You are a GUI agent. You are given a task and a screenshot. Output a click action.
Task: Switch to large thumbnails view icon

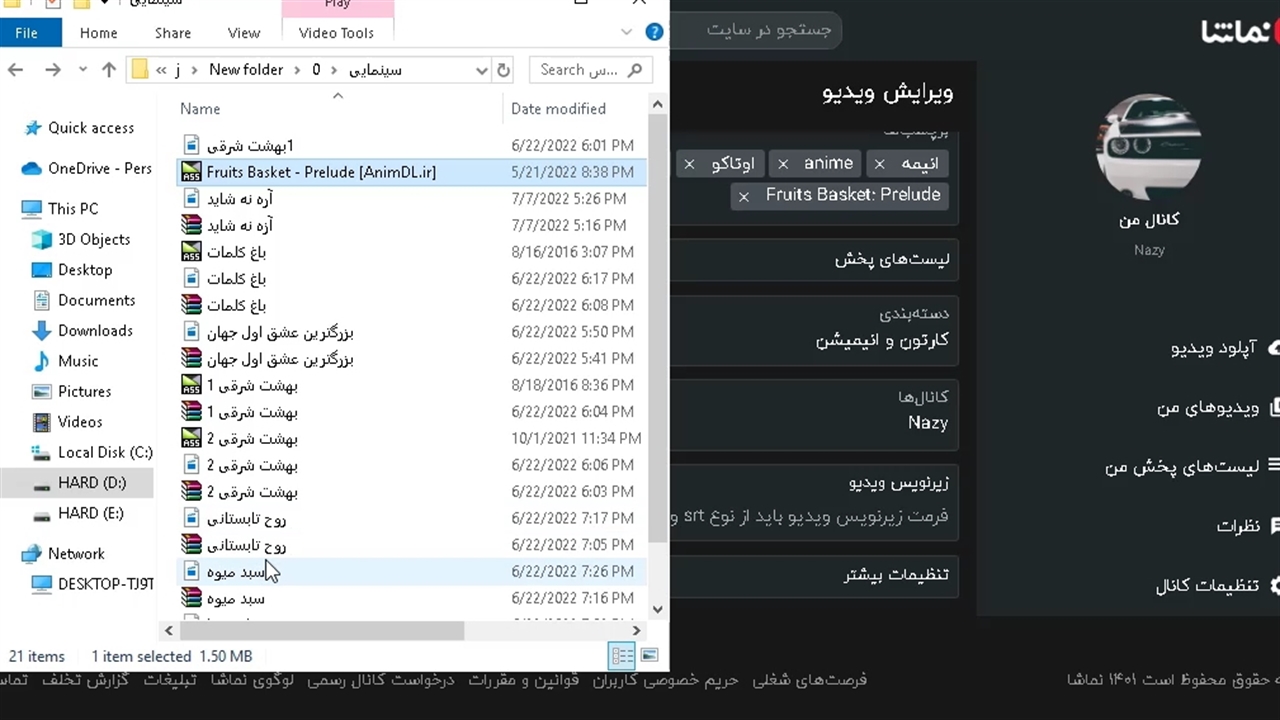[x=649, y=656]
